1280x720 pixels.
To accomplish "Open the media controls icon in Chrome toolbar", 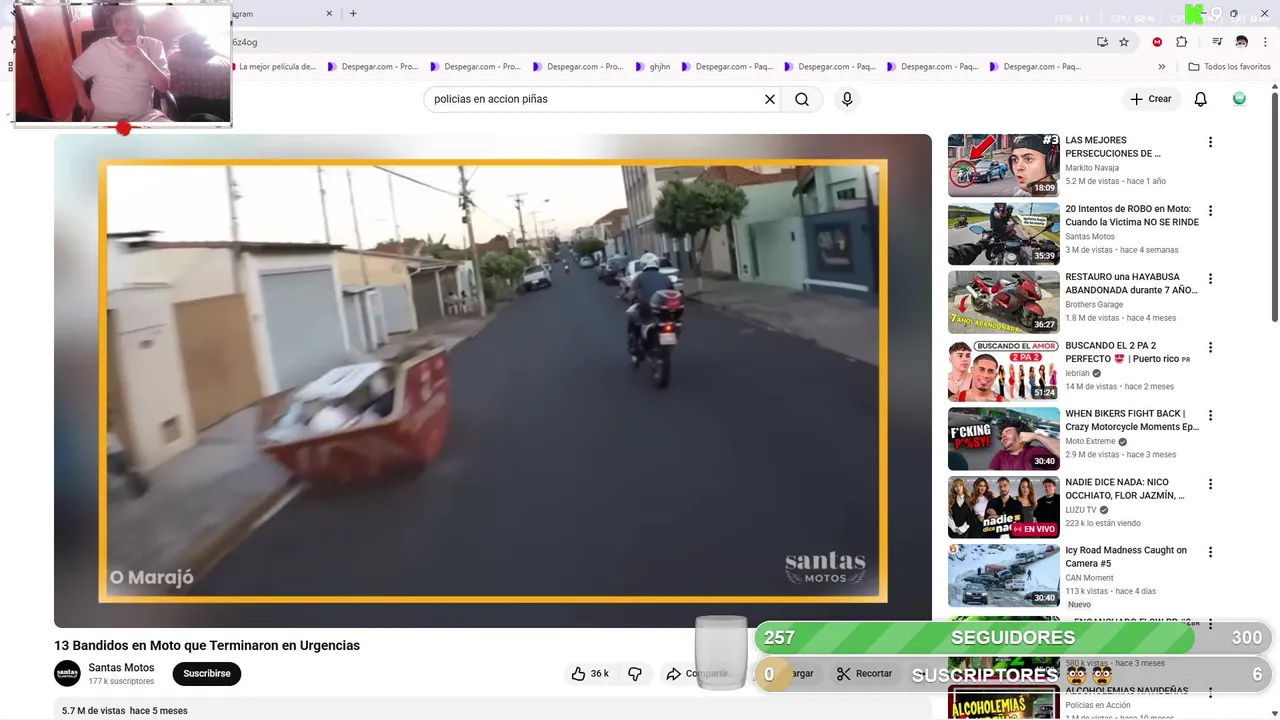I will click(1217, 42).
